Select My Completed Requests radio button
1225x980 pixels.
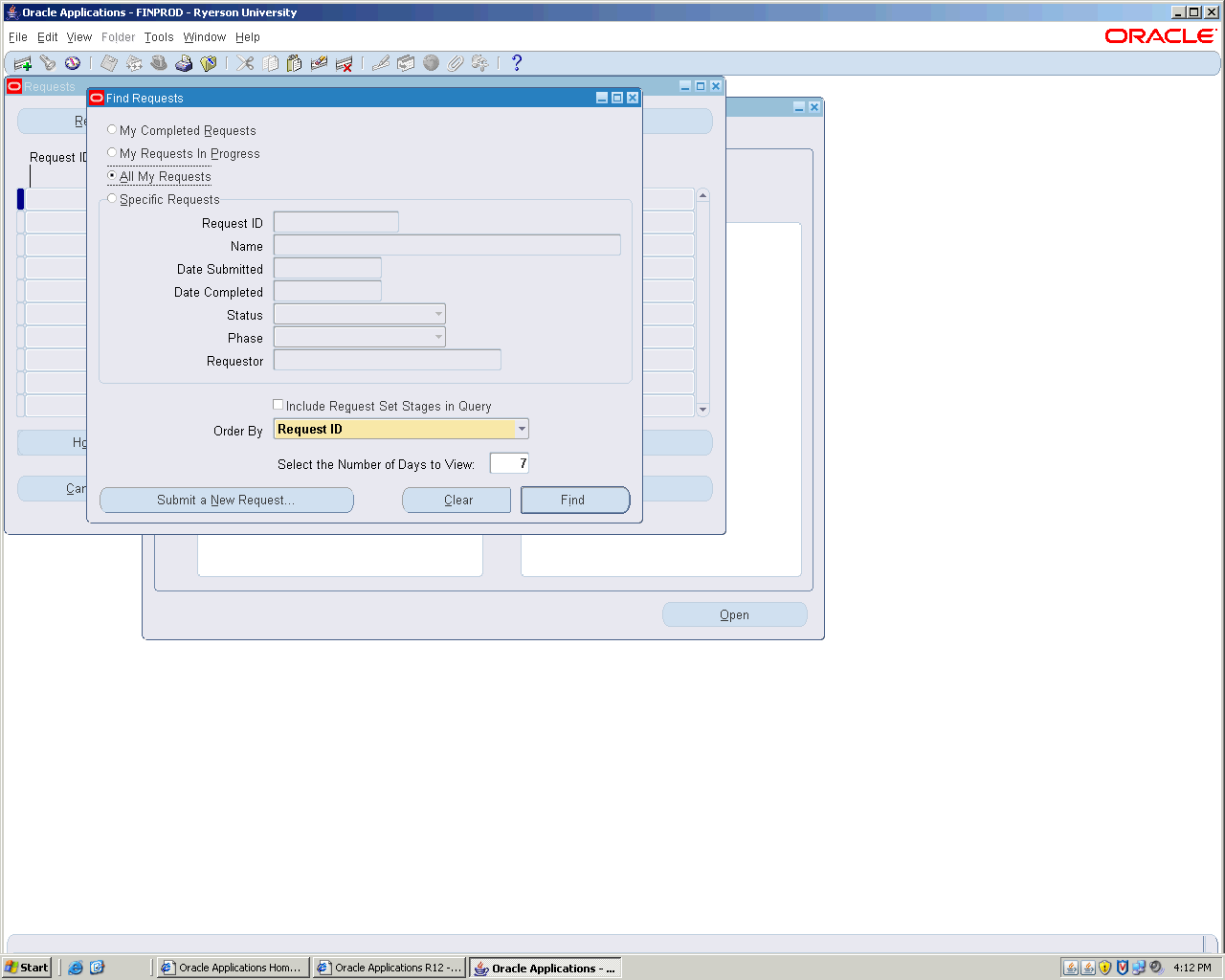pyautogui.click(x=112, y=130)
